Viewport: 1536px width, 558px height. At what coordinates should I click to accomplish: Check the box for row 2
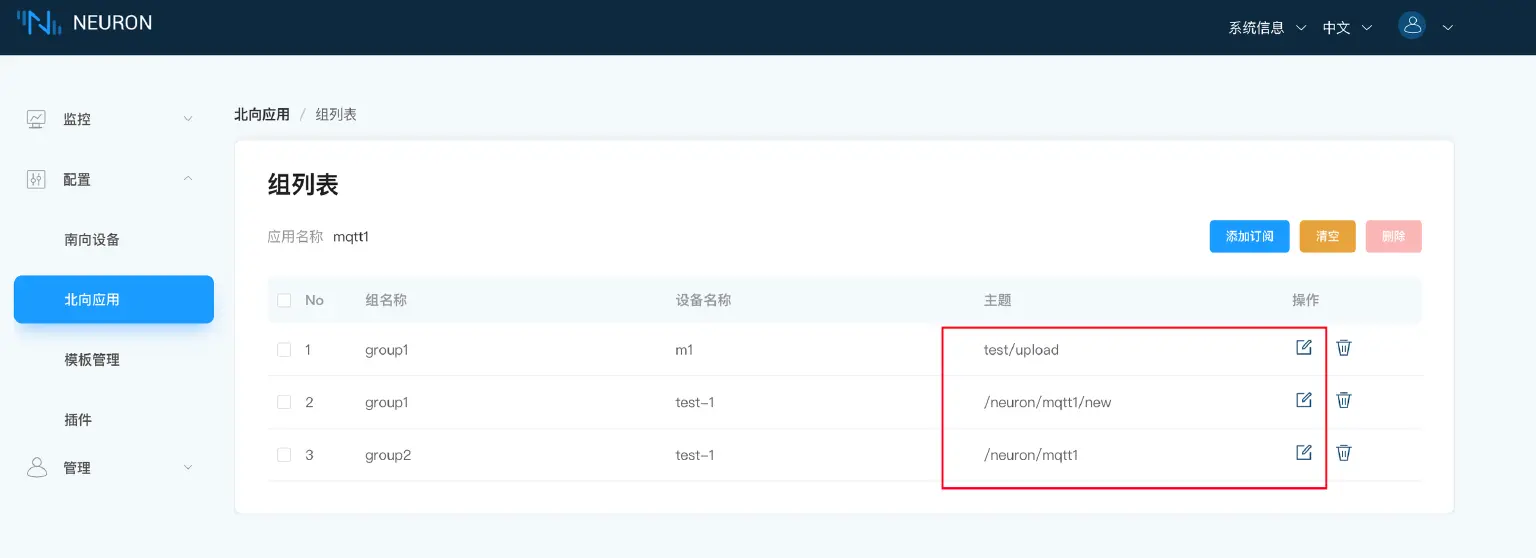click(x=284, y=402)
